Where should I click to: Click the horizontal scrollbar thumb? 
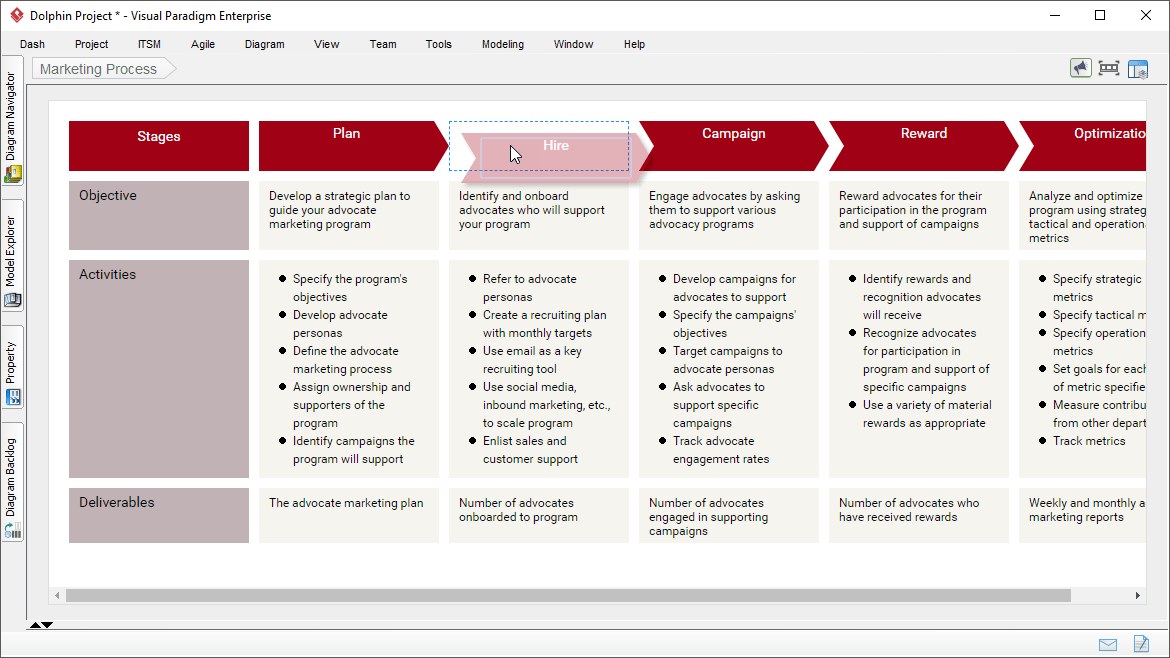coord(568,595)
